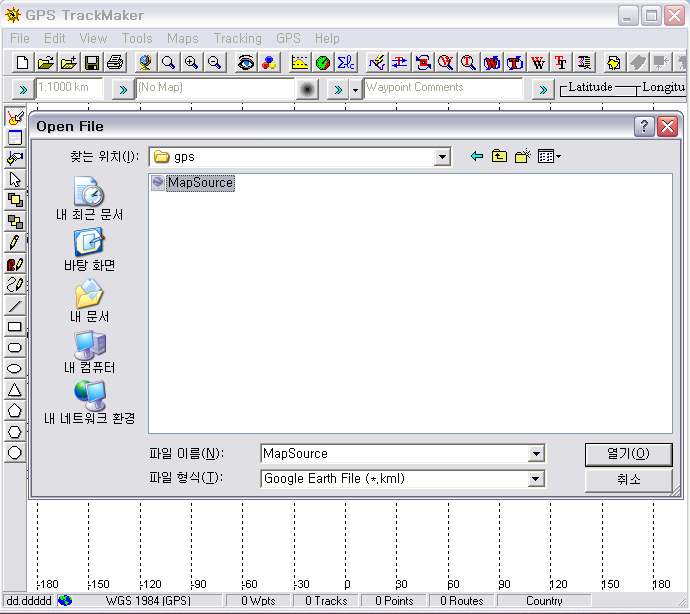Click the red T text icon
Screen dimensions: 690x614
pyautogui.click(x=561, y=63)
